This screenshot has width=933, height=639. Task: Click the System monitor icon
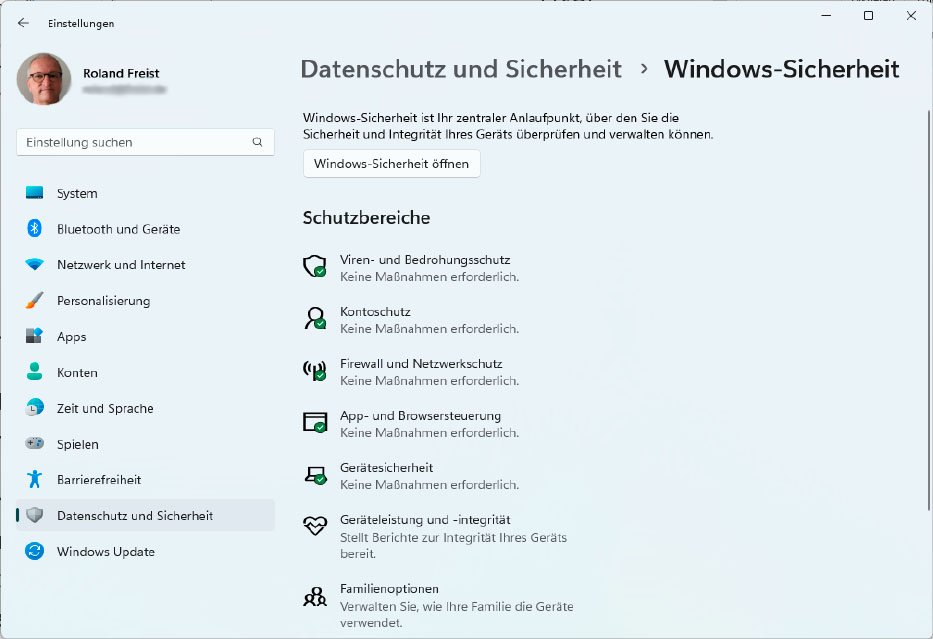[35, 193]
